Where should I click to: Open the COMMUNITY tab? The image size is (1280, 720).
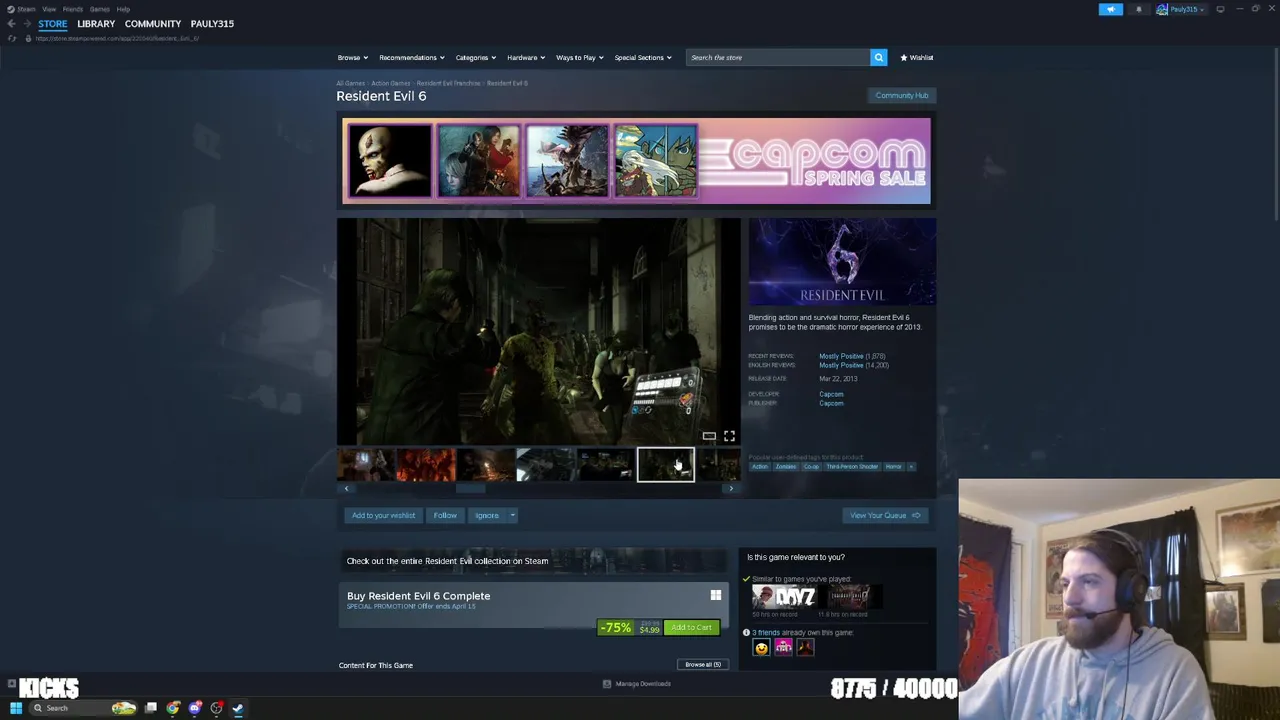pyautogui.click(x=153, y=23)
